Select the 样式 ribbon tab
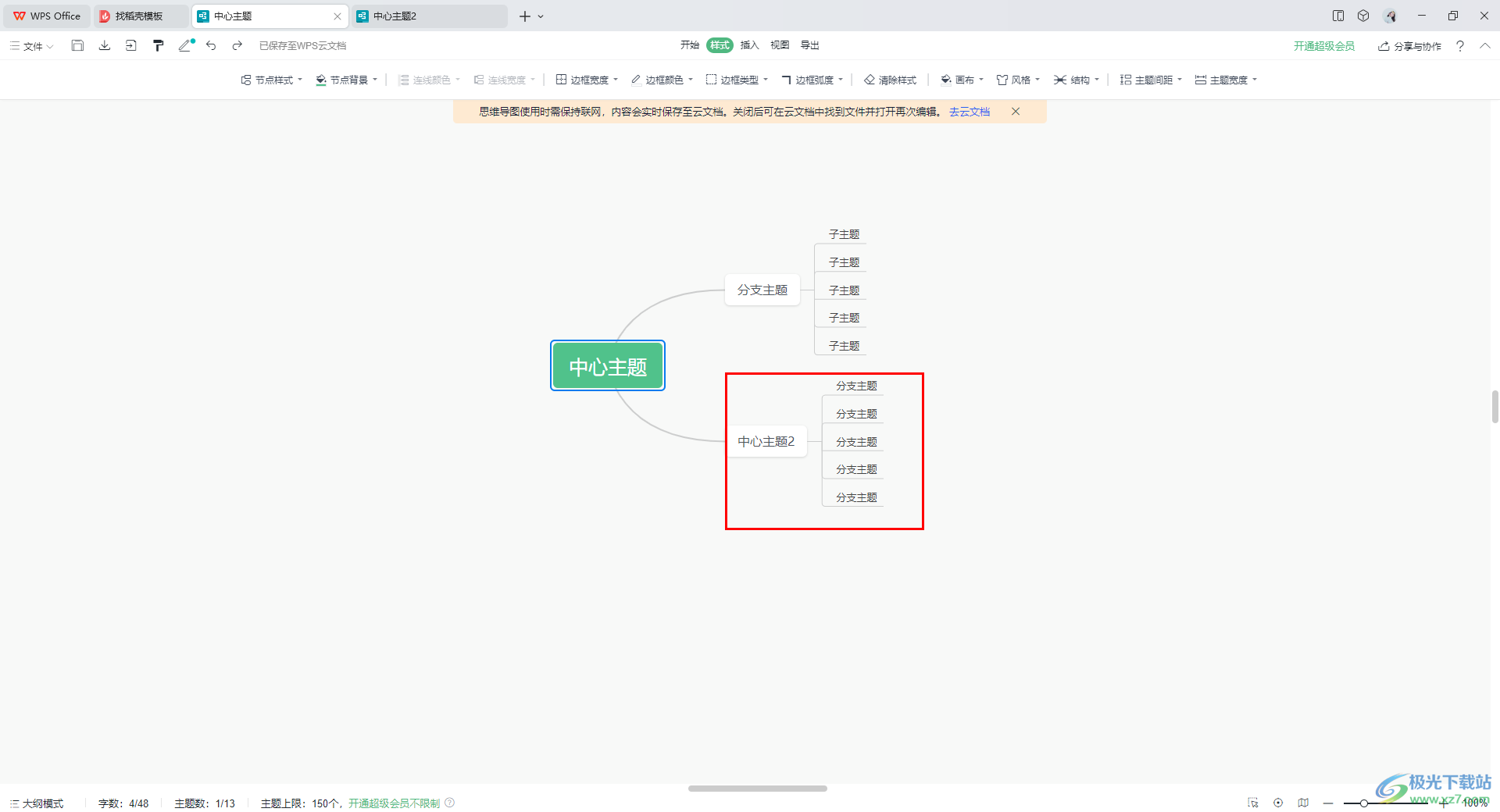Viewport: 1500px width, 812px height. [720, 45]
